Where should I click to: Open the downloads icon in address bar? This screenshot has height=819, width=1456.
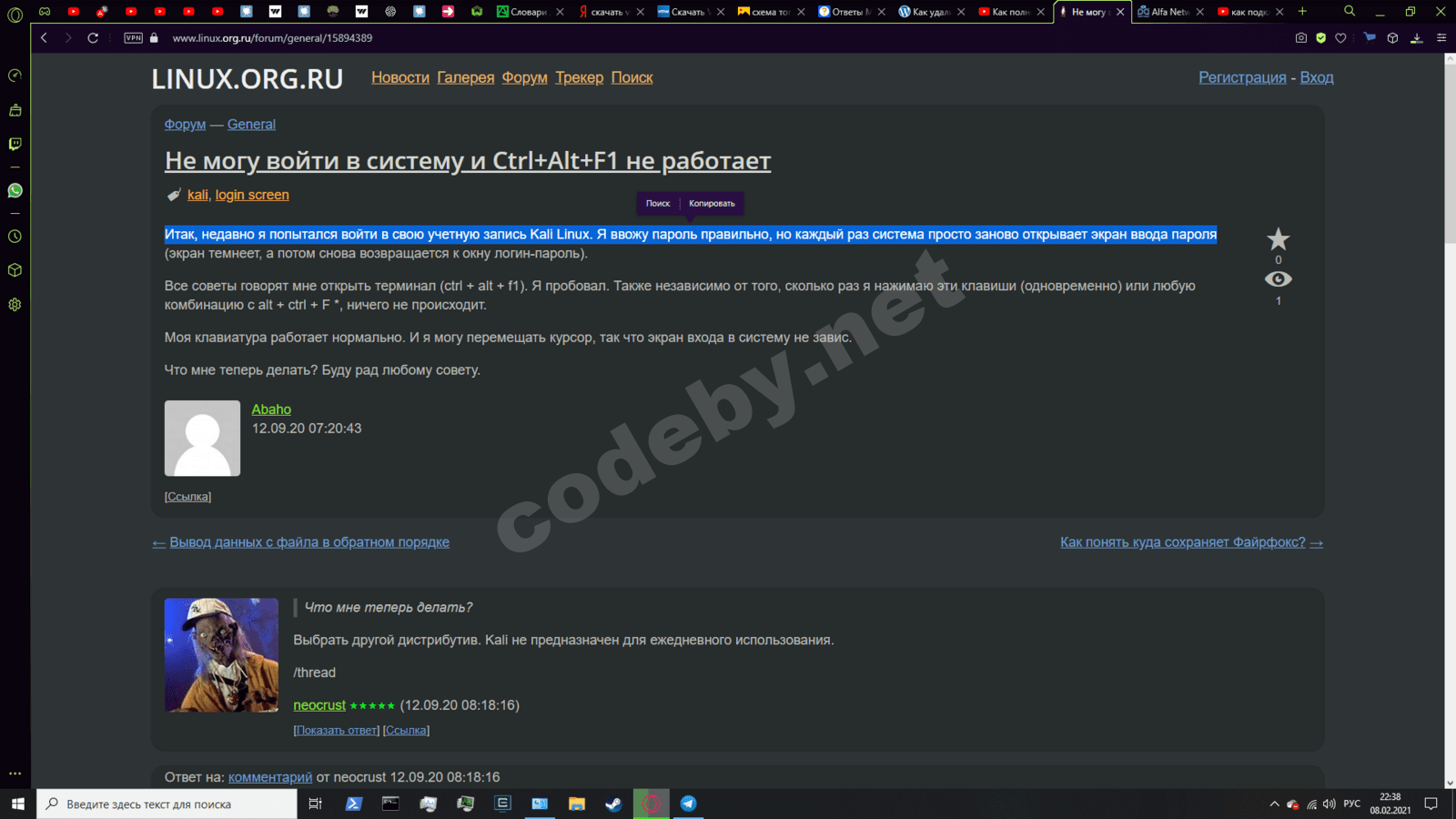coord(1416,38)
